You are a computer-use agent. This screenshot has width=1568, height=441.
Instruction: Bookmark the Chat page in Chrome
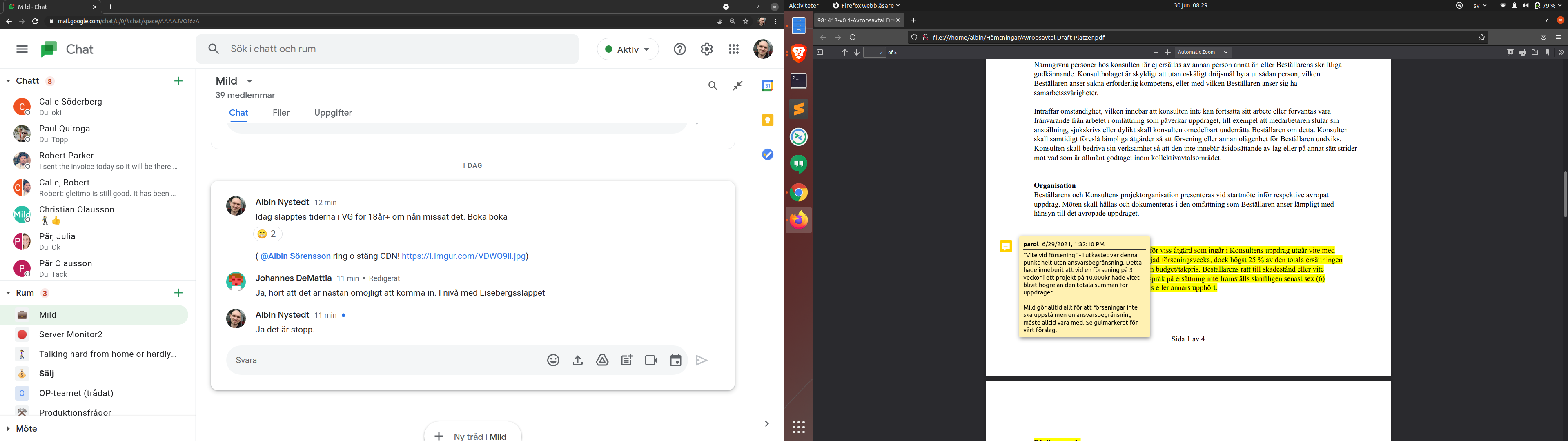point(746,21)
